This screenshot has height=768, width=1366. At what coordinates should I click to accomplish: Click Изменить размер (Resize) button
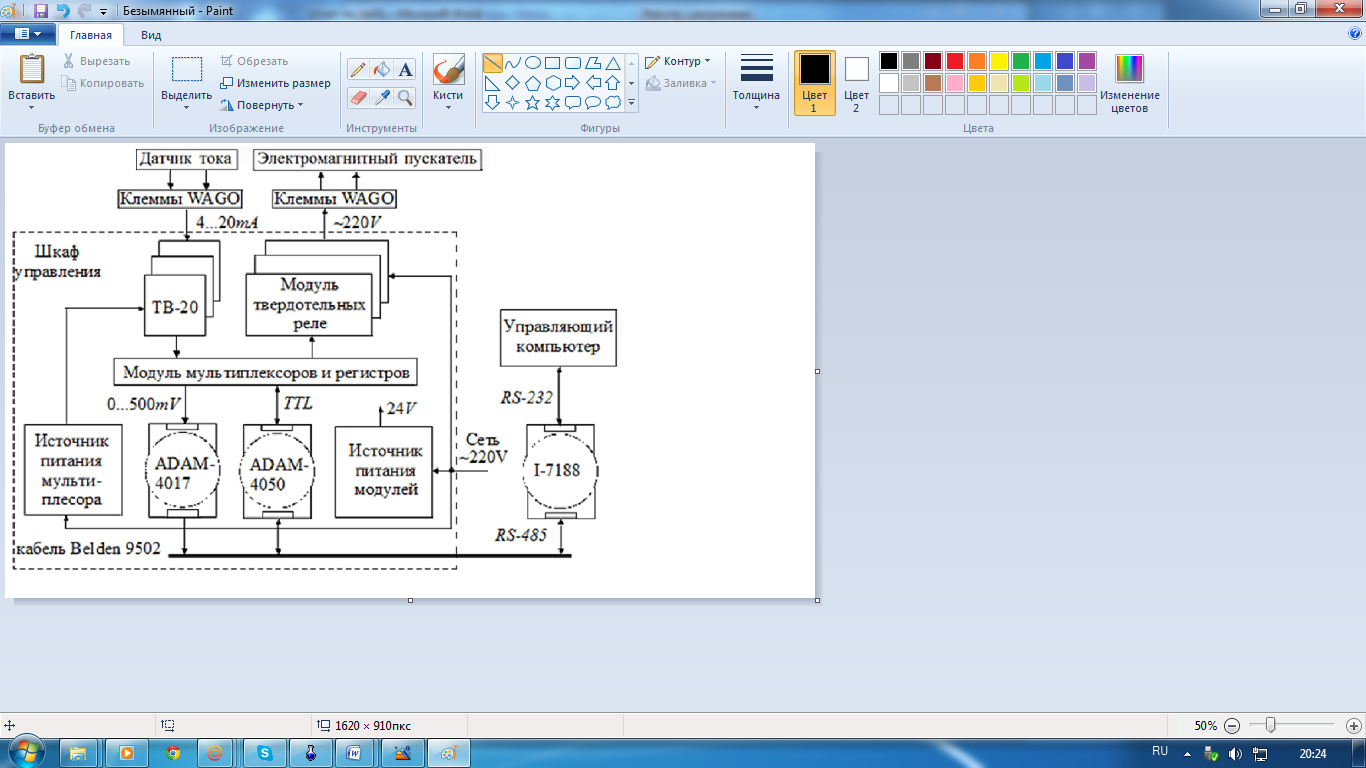tap(275, 83)
